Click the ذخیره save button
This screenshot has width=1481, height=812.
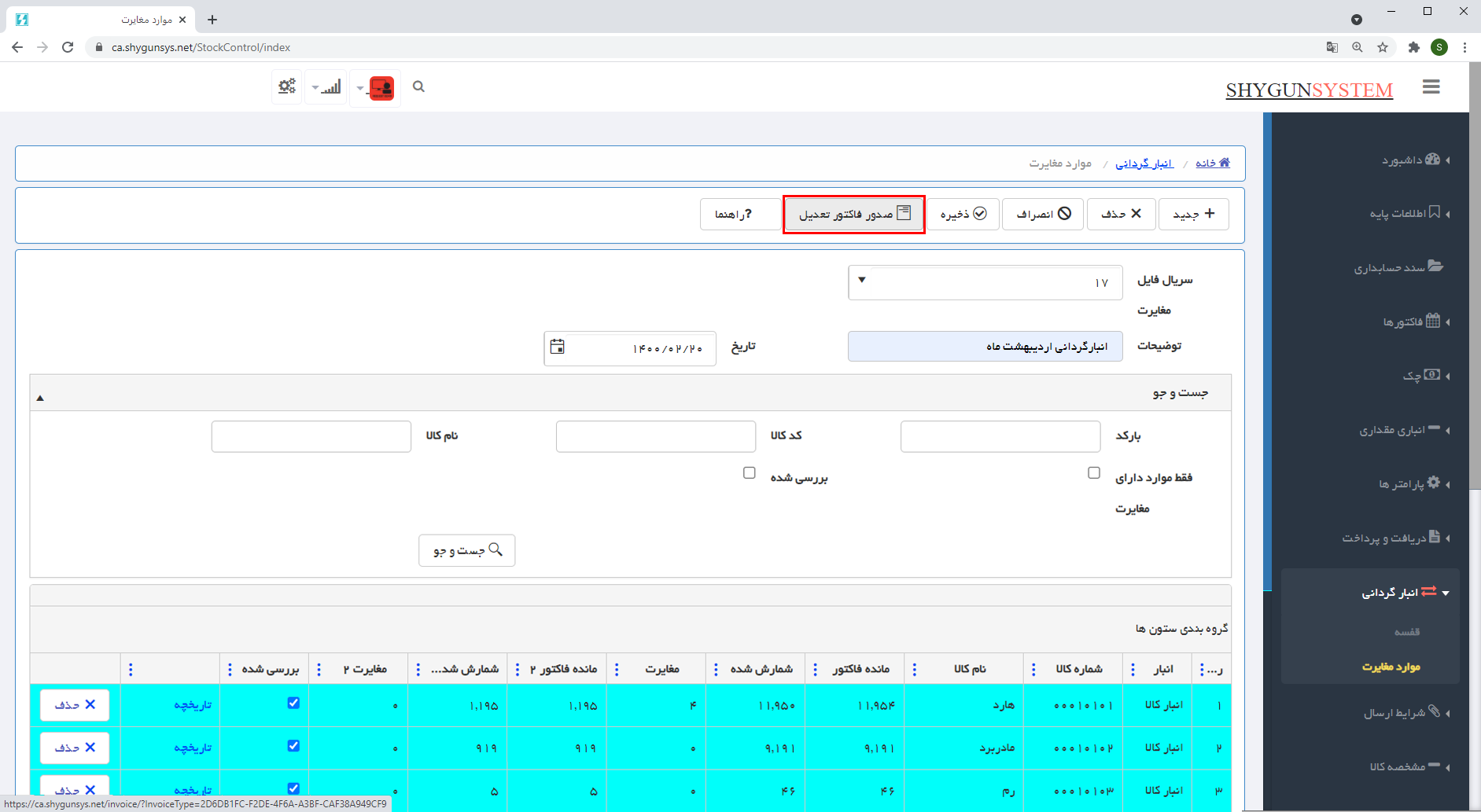963,214
